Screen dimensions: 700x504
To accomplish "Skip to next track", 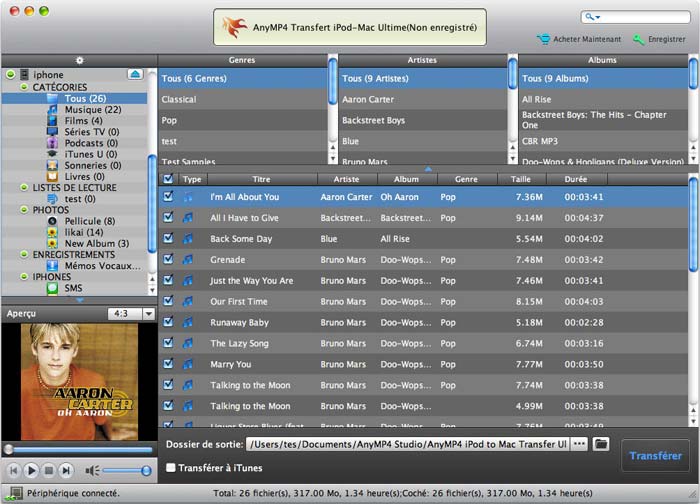I will 66,470.
